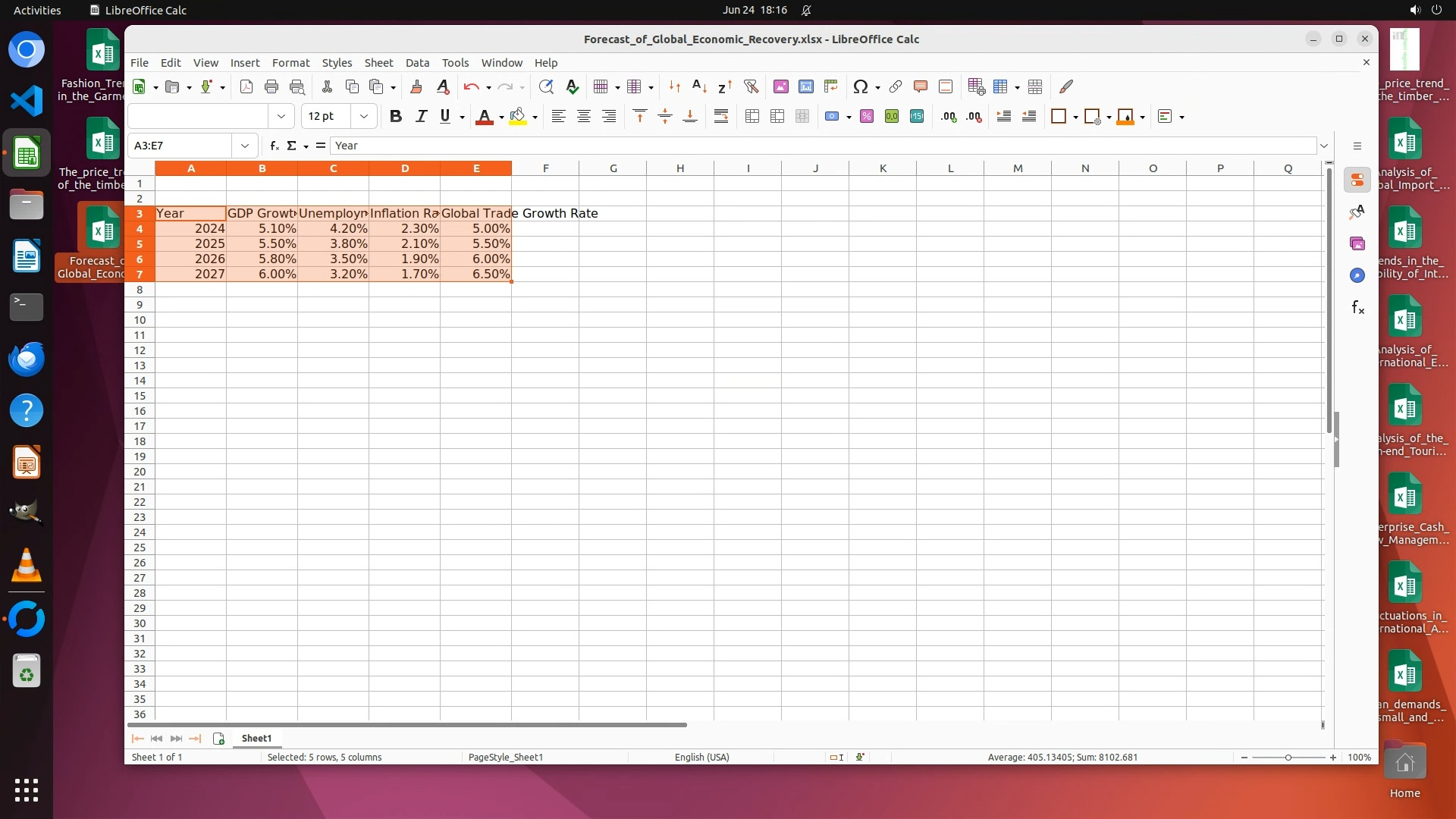
Task: Click the Export as PDF icon
Action: pos(246,86)
